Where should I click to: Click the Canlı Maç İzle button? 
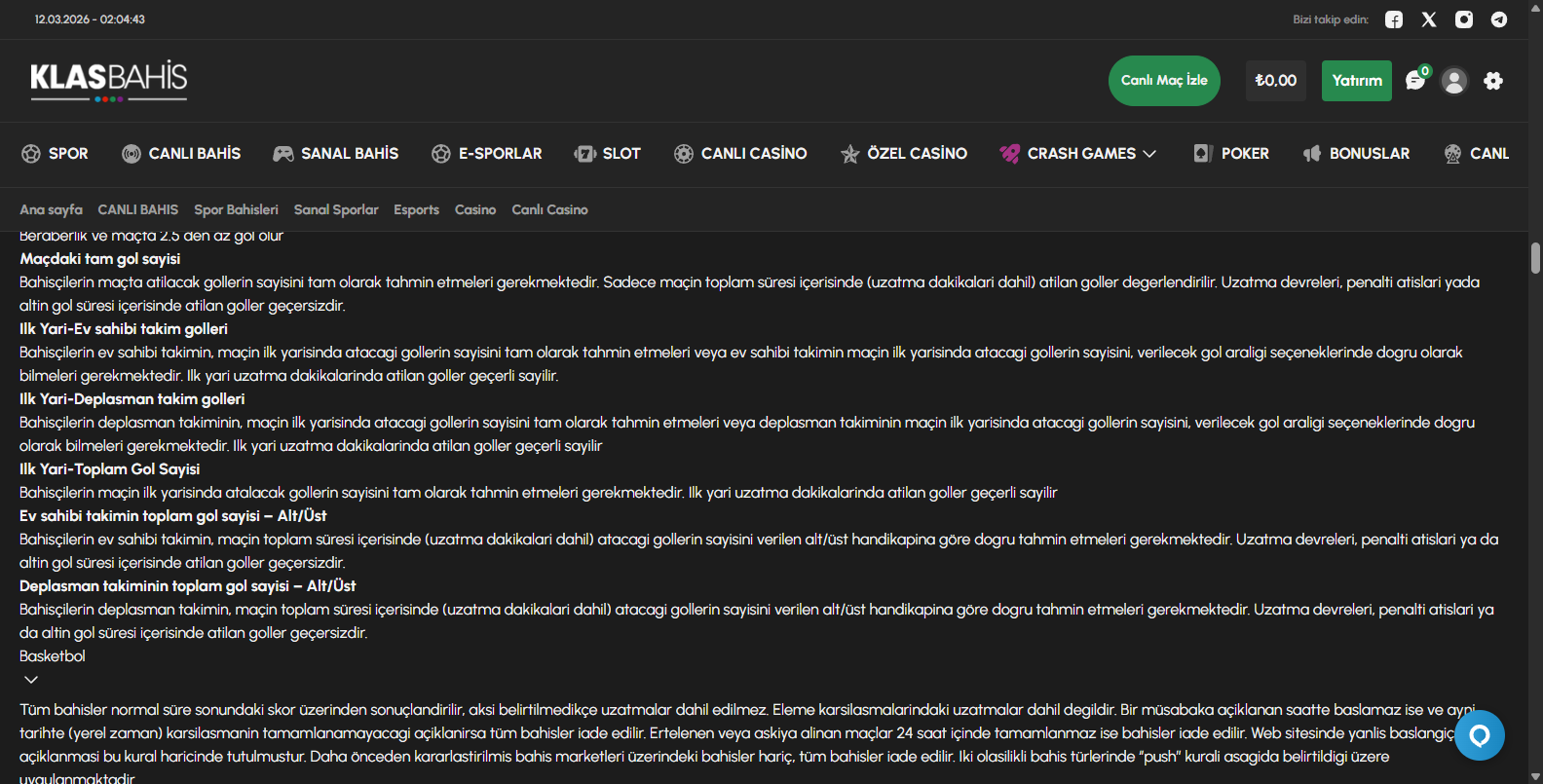1164,81
